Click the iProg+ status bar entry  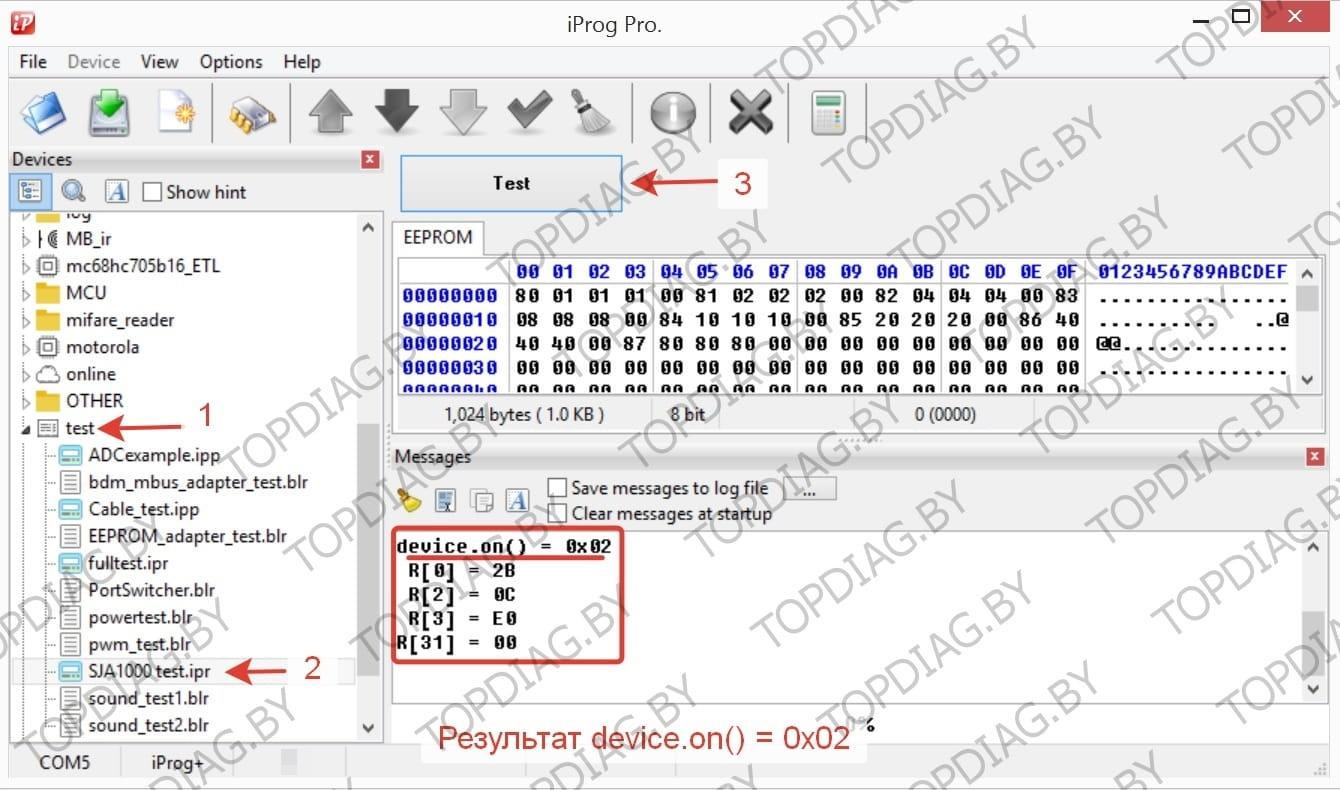177,763
